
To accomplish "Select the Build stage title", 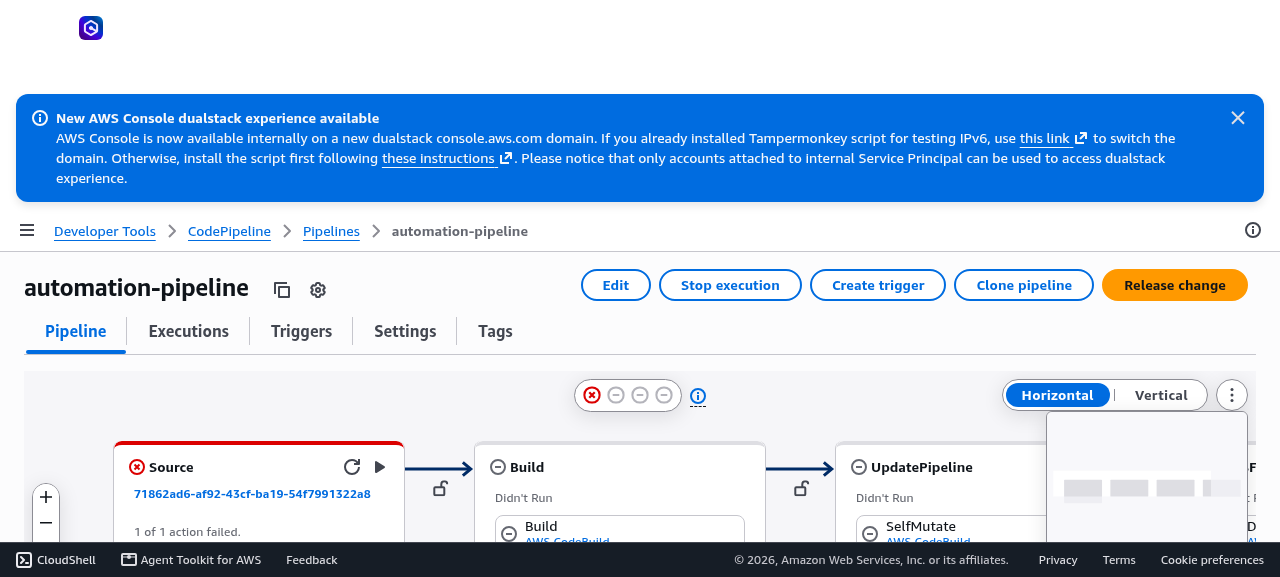I will (x=527, y=467).
